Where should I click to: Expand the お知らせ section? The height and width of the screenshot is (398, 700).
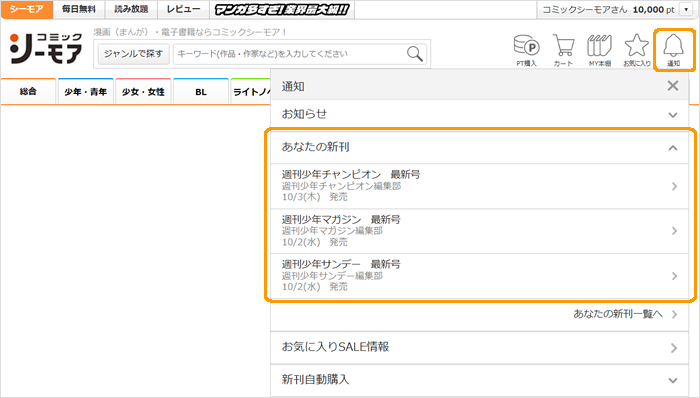(x=479, y=114)
